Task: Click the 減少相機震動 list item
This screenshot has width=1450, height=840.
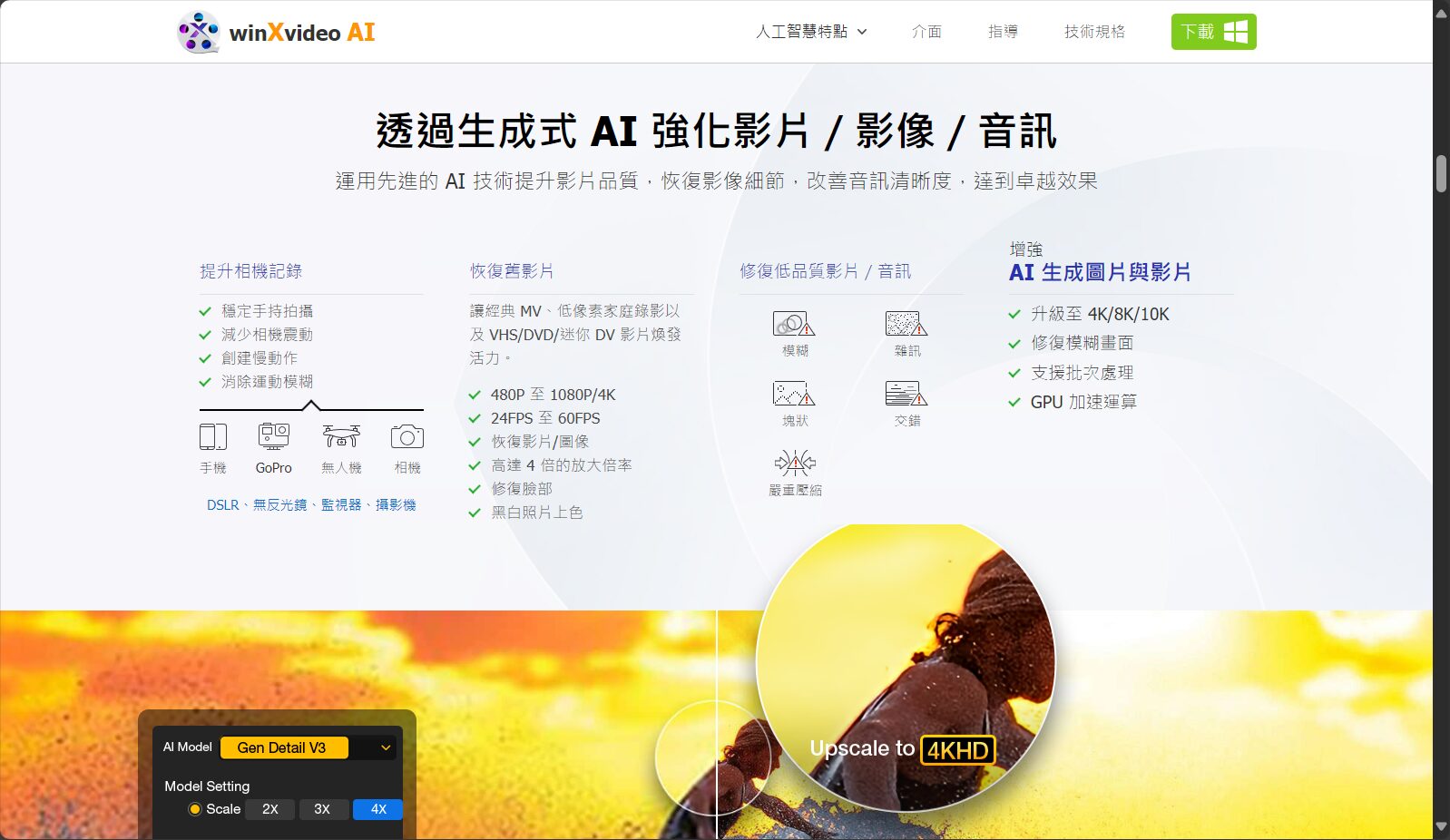Action: tap(257, 335)
